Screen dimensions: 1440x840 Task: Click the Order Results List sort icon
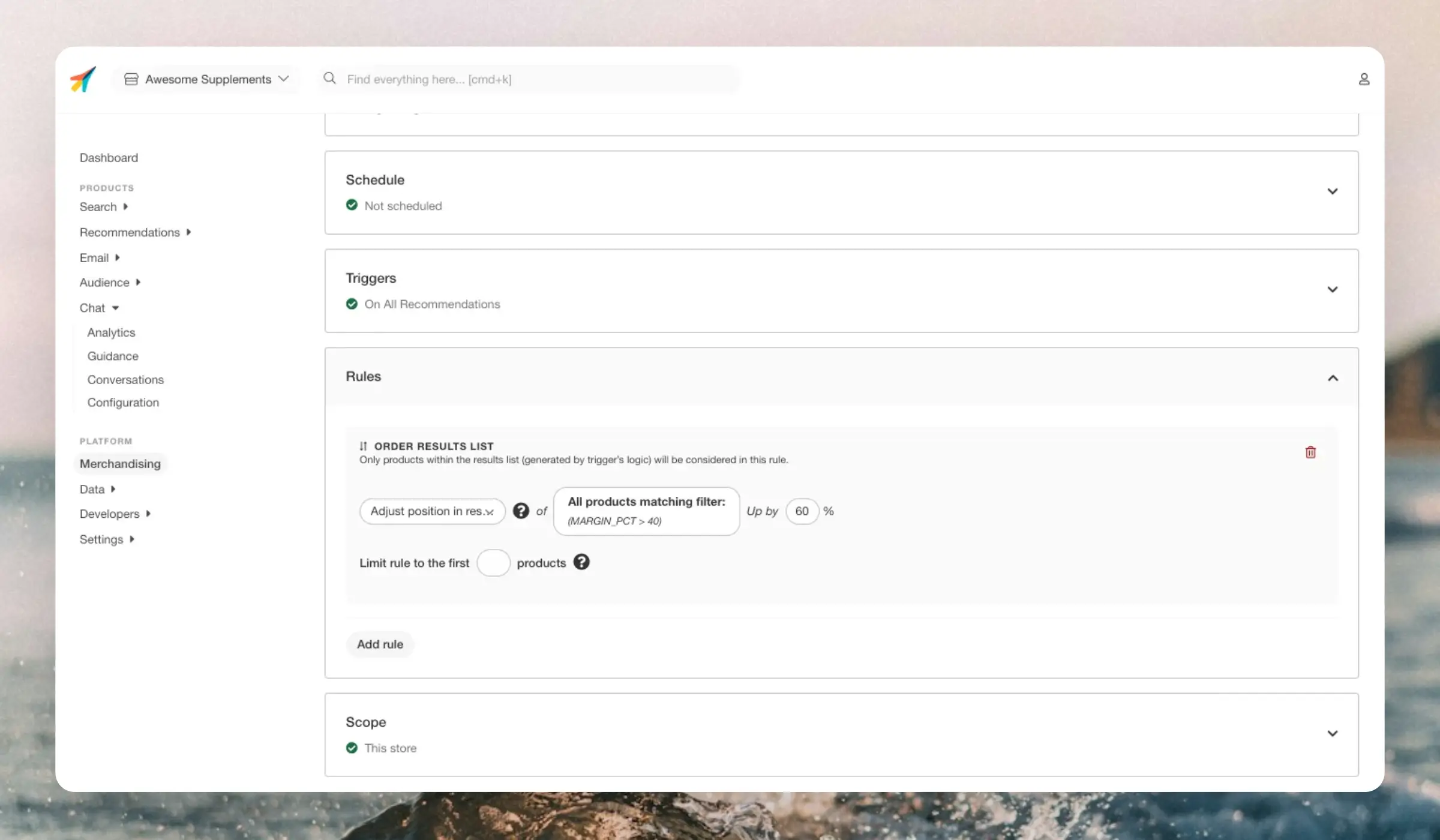click(363, 446)
